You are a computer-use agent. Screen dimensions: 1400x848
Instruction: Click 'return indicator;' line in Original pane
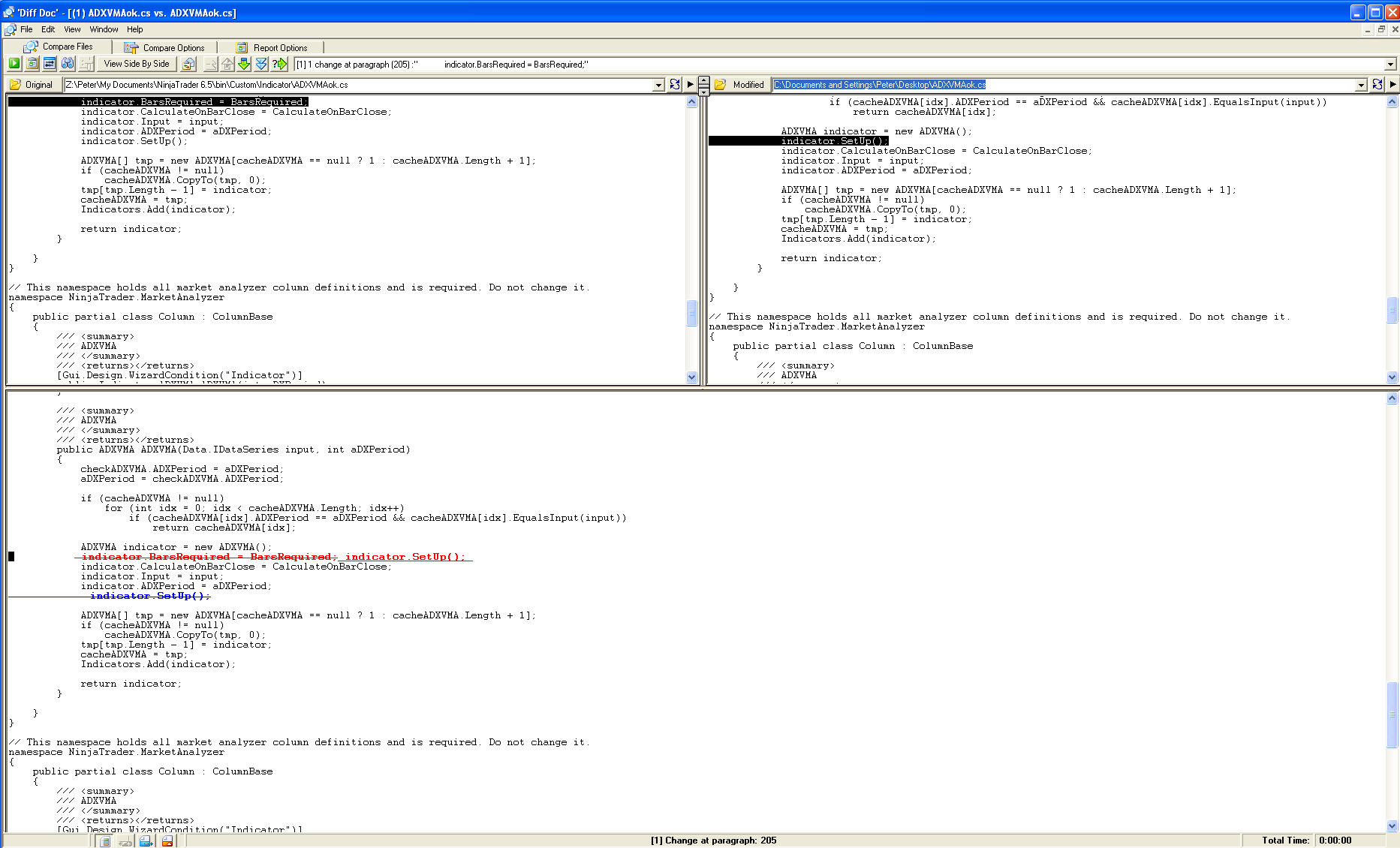[x=131, y=229]
